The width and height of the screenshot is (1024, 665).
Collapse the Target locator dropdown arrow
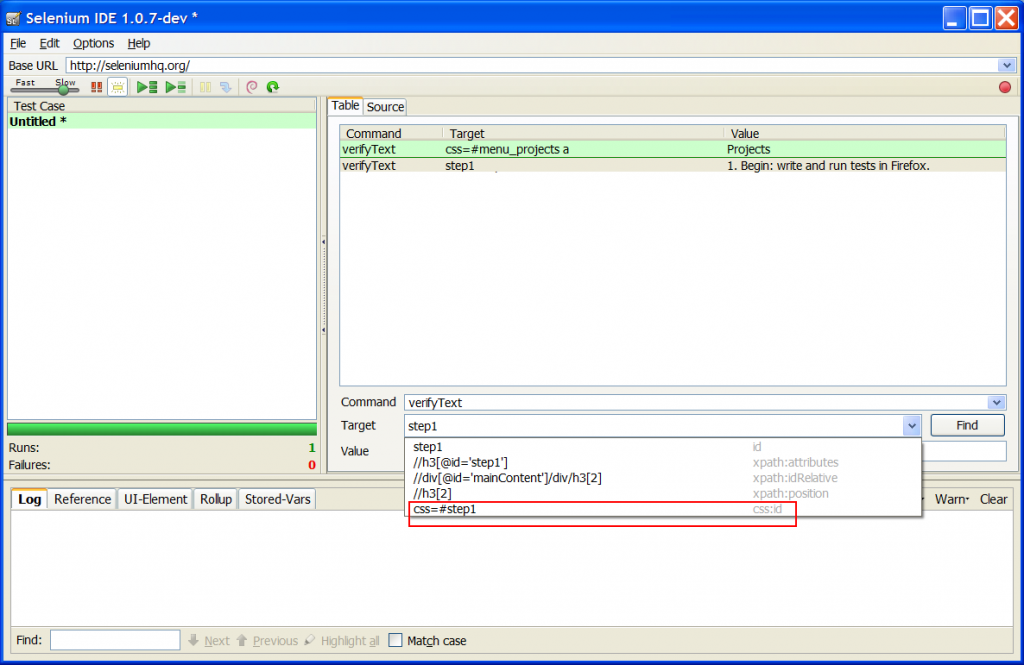pyautogui.click(x=912, y=426)
